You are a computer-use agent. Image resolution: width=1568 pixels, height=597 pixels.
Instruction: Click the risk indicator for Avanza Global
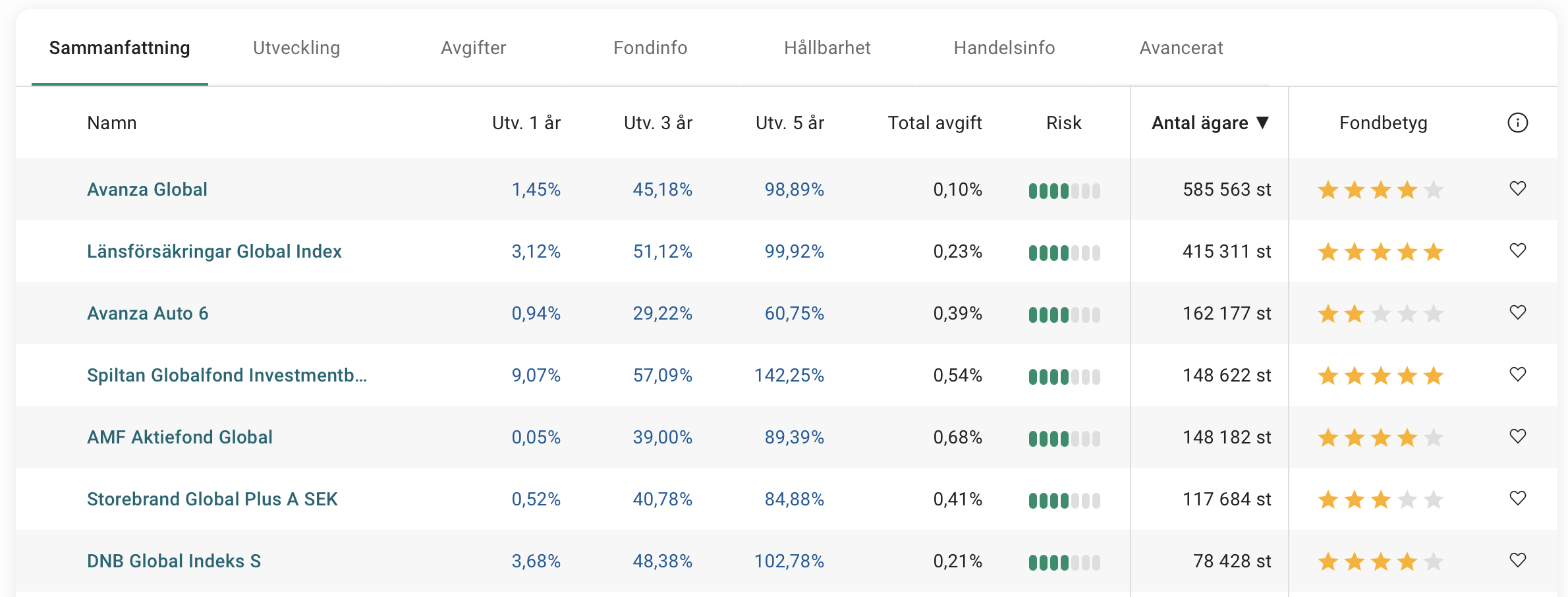[1064, 191]
